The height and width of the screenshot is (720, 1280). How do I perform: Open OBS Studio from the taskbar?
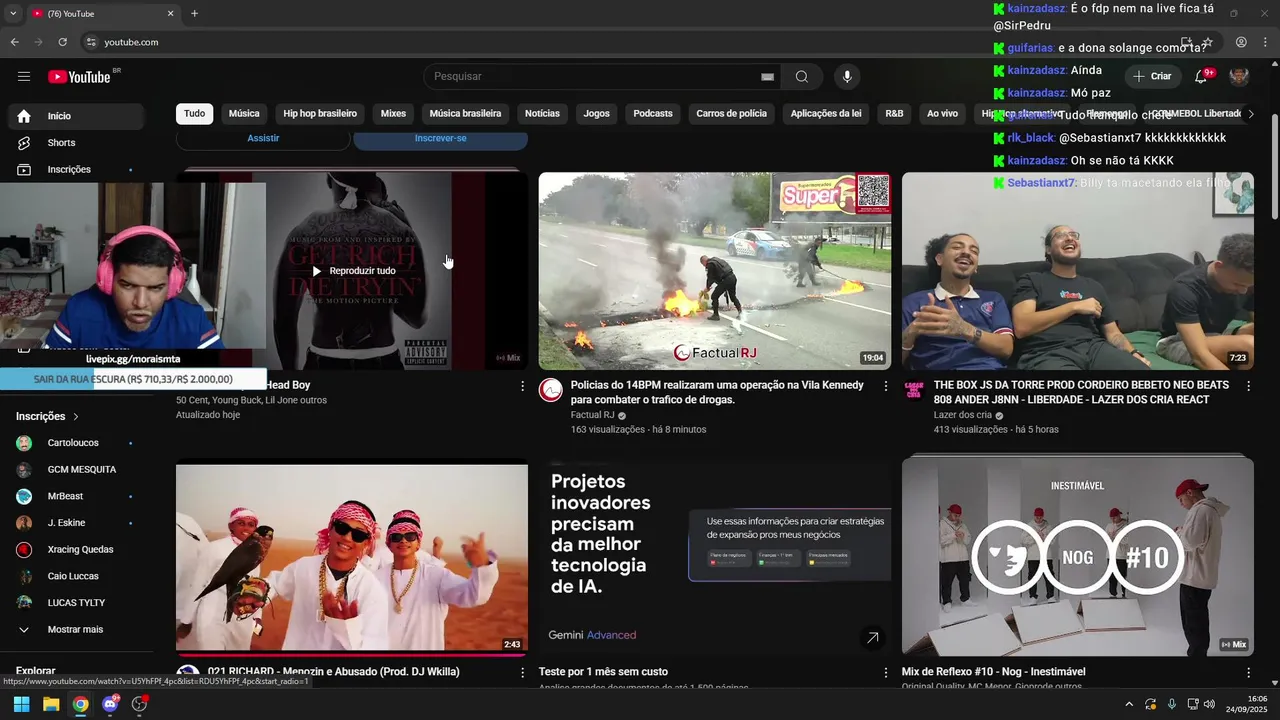click(140, 704)
